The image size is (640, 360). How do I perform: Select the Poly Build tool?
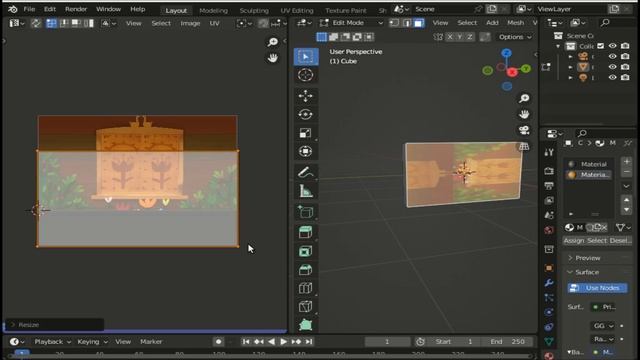point(306,324)
